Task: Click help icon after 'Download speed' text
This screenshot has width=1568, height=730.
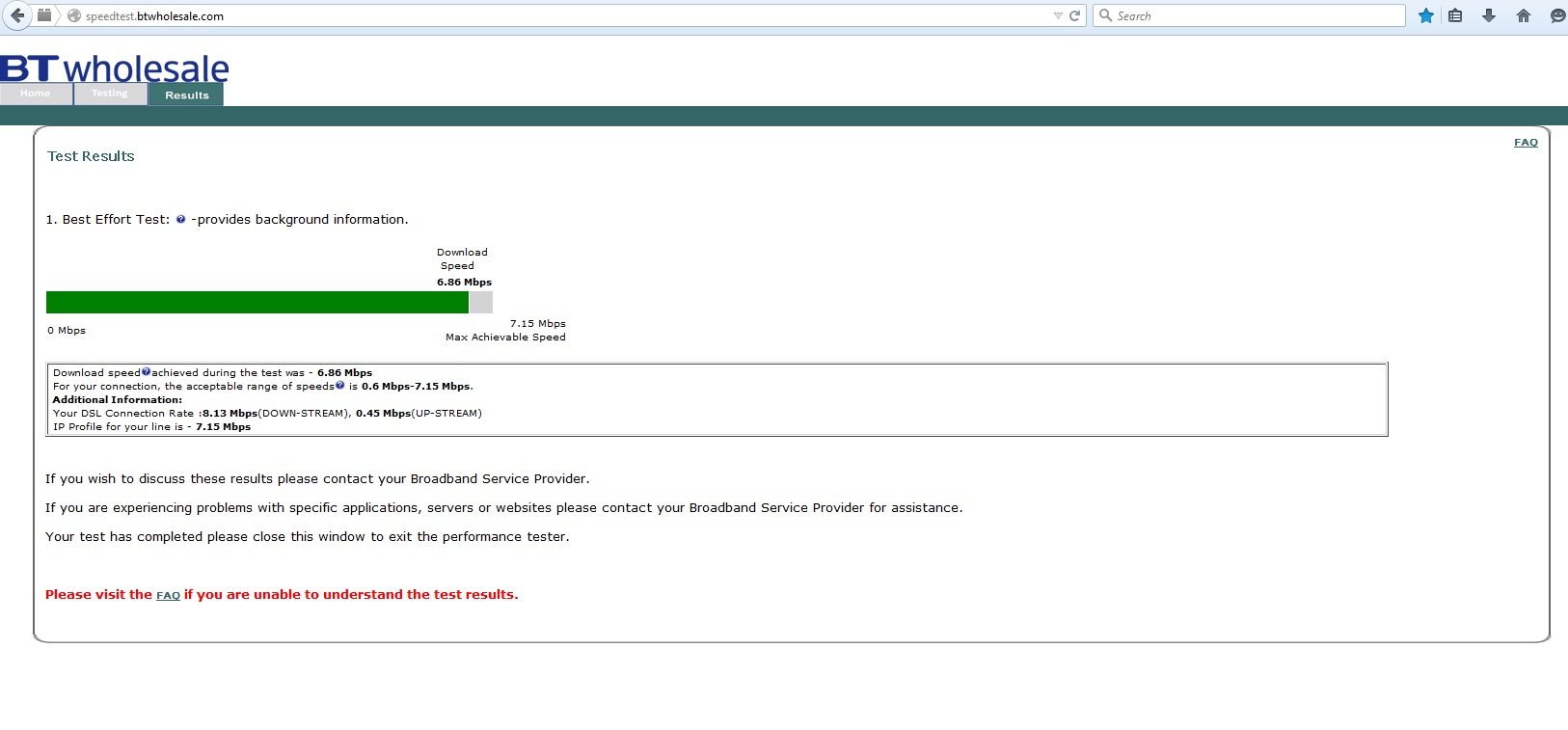Action: [x=147, y=371]
